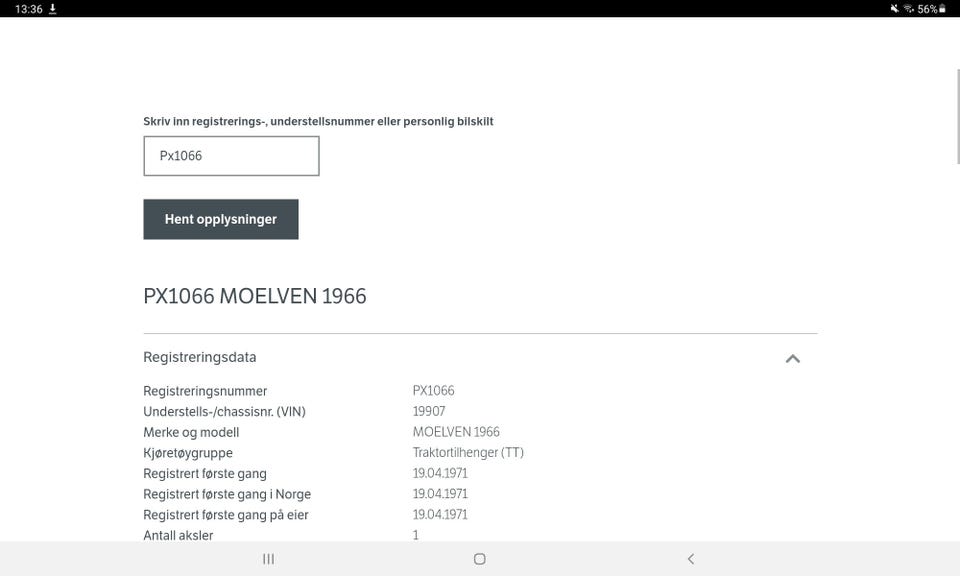Select the VIN value 19907
The image size is (960, 576).
click(429, 411)
